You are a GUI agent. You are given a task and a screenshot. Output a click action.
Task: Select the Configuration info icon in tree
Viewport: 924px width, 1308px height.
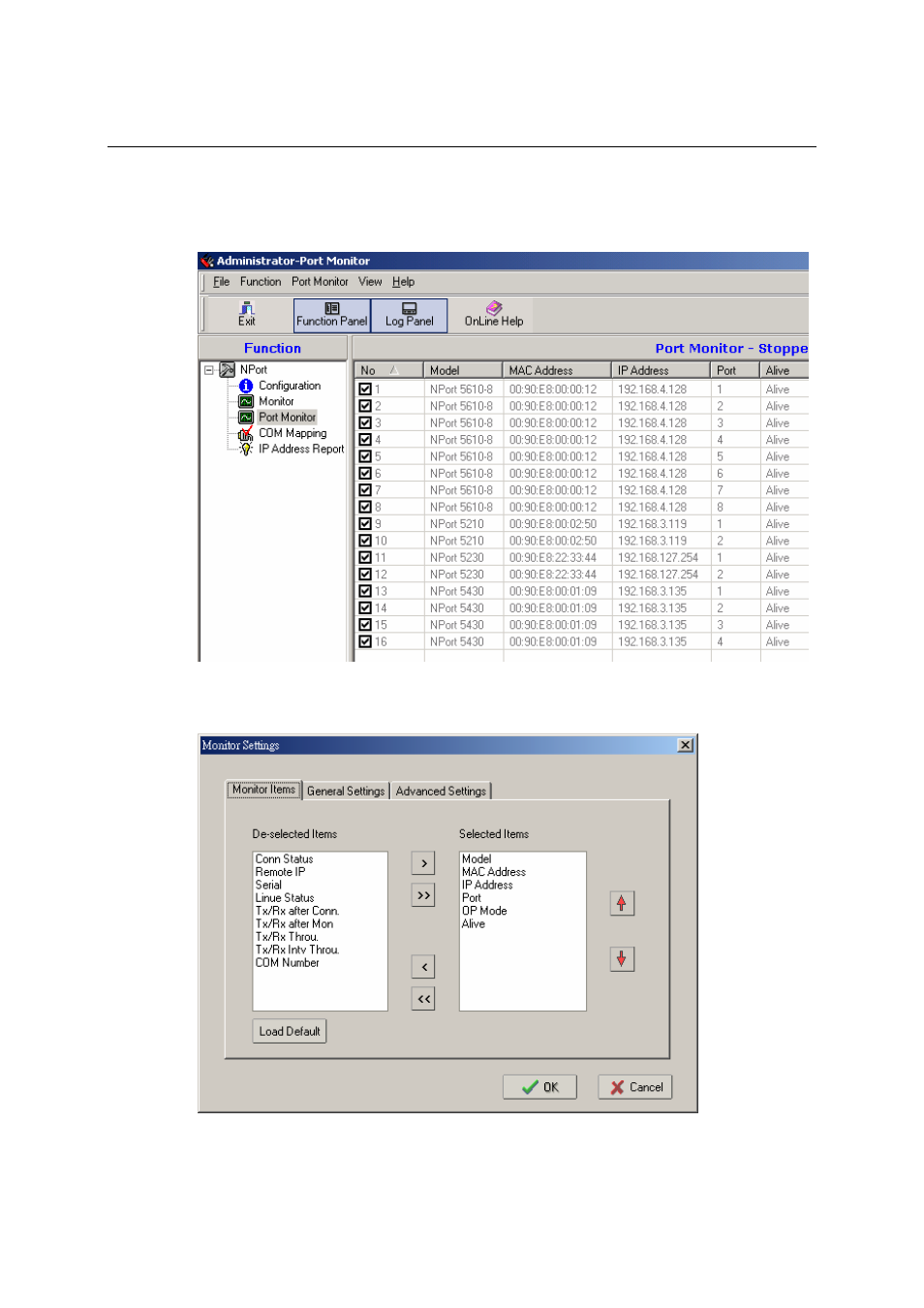(246, 386)
